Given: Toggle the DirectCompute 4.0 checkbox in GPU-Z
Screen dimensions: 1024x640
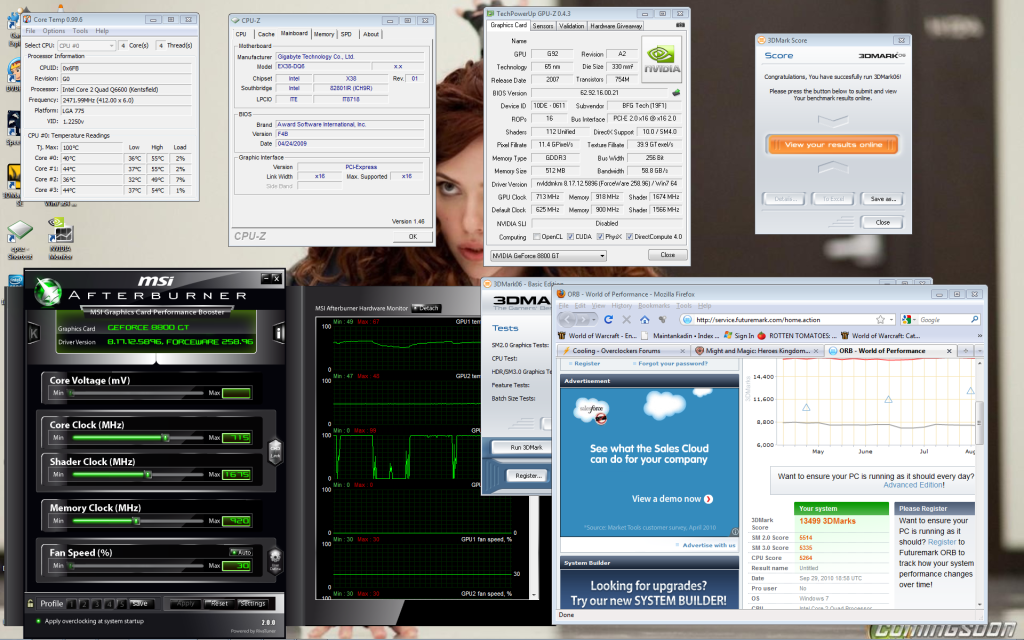Looking at the screenshot, I should coord(630,236).
